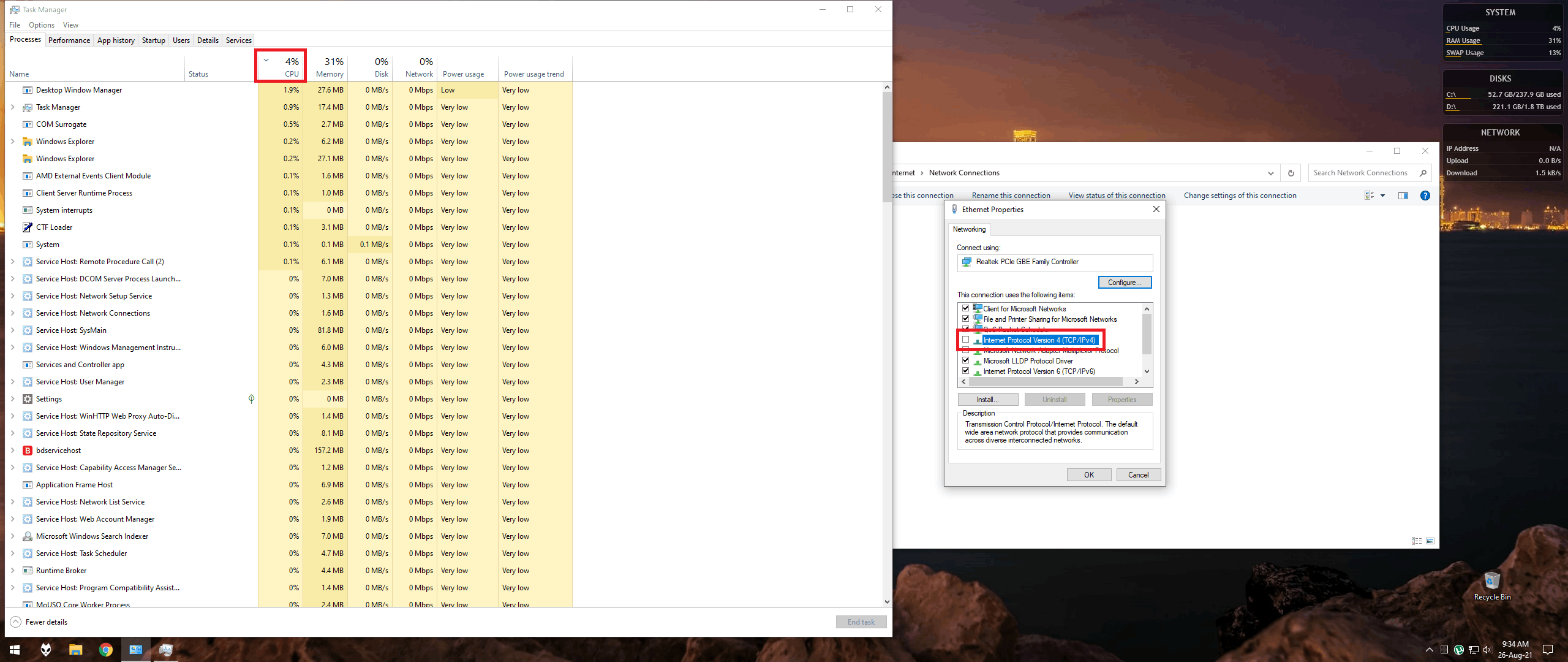Click the bdservicehost red B icon
Image resolution: width=1568 pixels, height=662 pixels.
tap(27, 451)
